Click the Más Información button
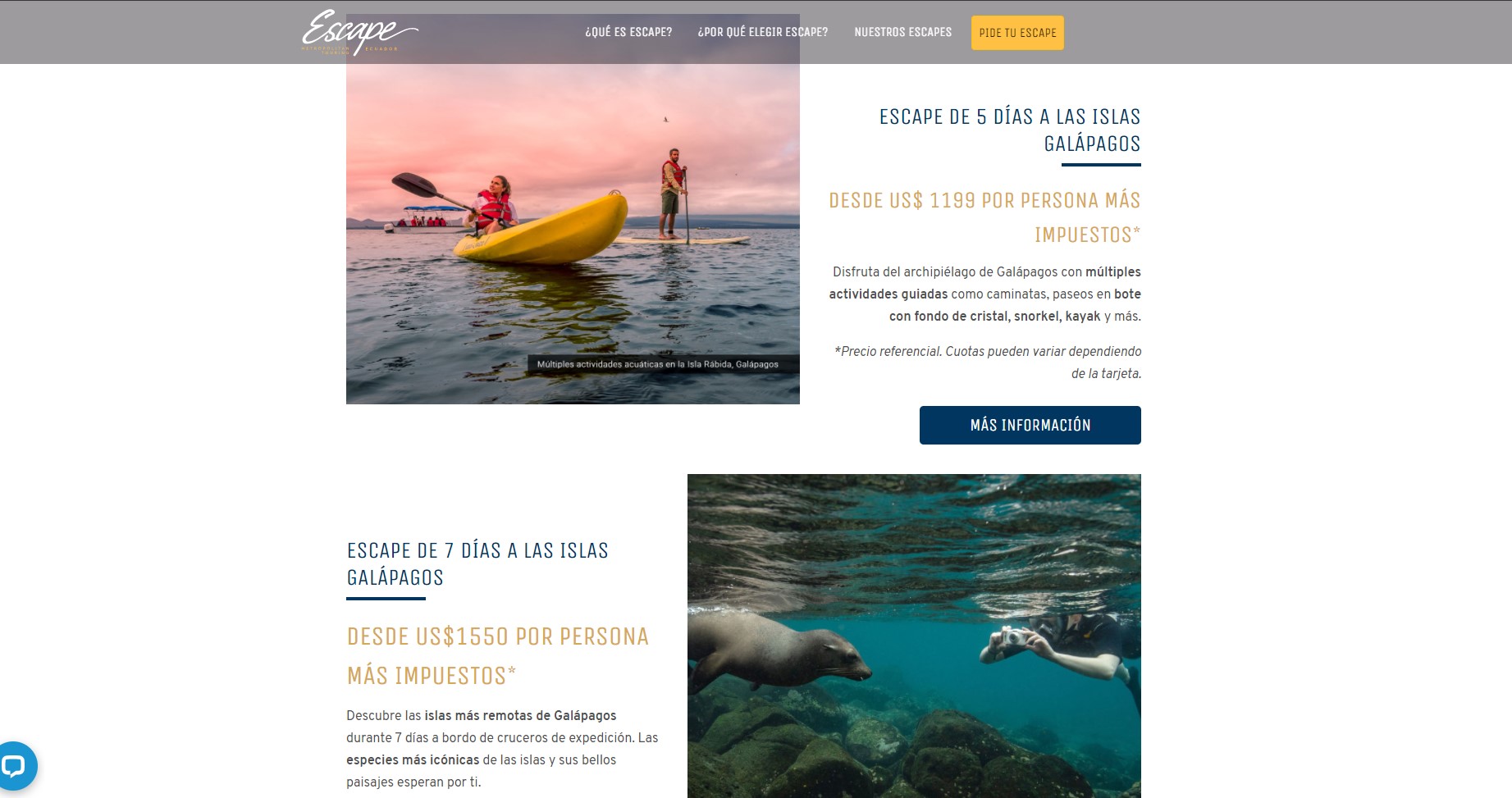 pos(1030,425)
